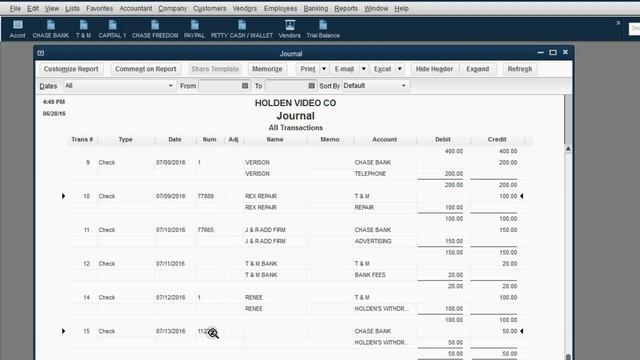Open PETTY CASH / WALLET icon
This screenshot has height=360, width=640.
pos(242,29)
